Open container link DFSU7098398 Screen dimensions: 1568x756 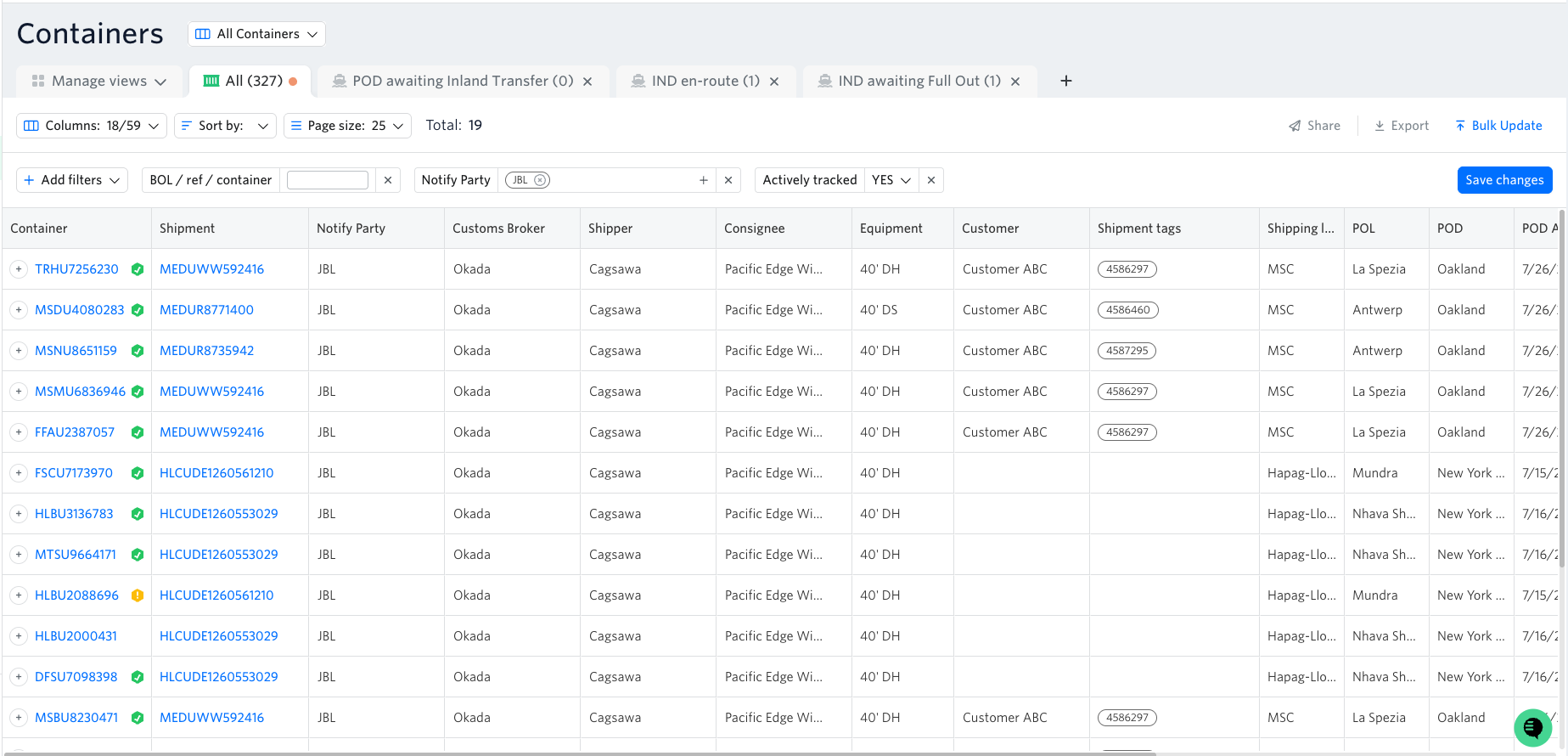(x=76, y=677)
